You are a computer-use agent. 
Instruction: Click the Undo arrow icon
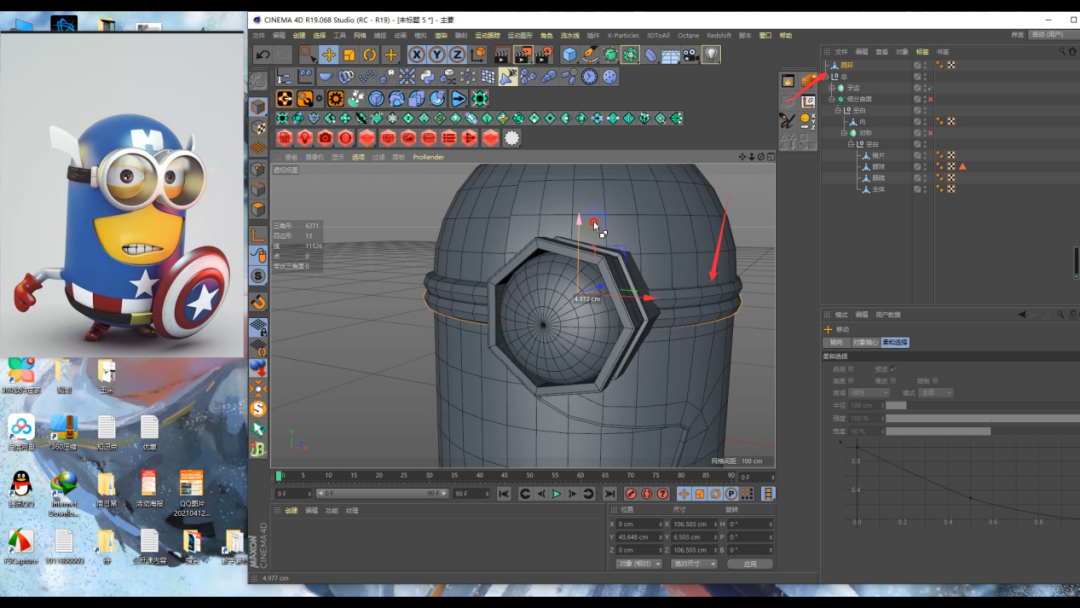coord(263,55)
